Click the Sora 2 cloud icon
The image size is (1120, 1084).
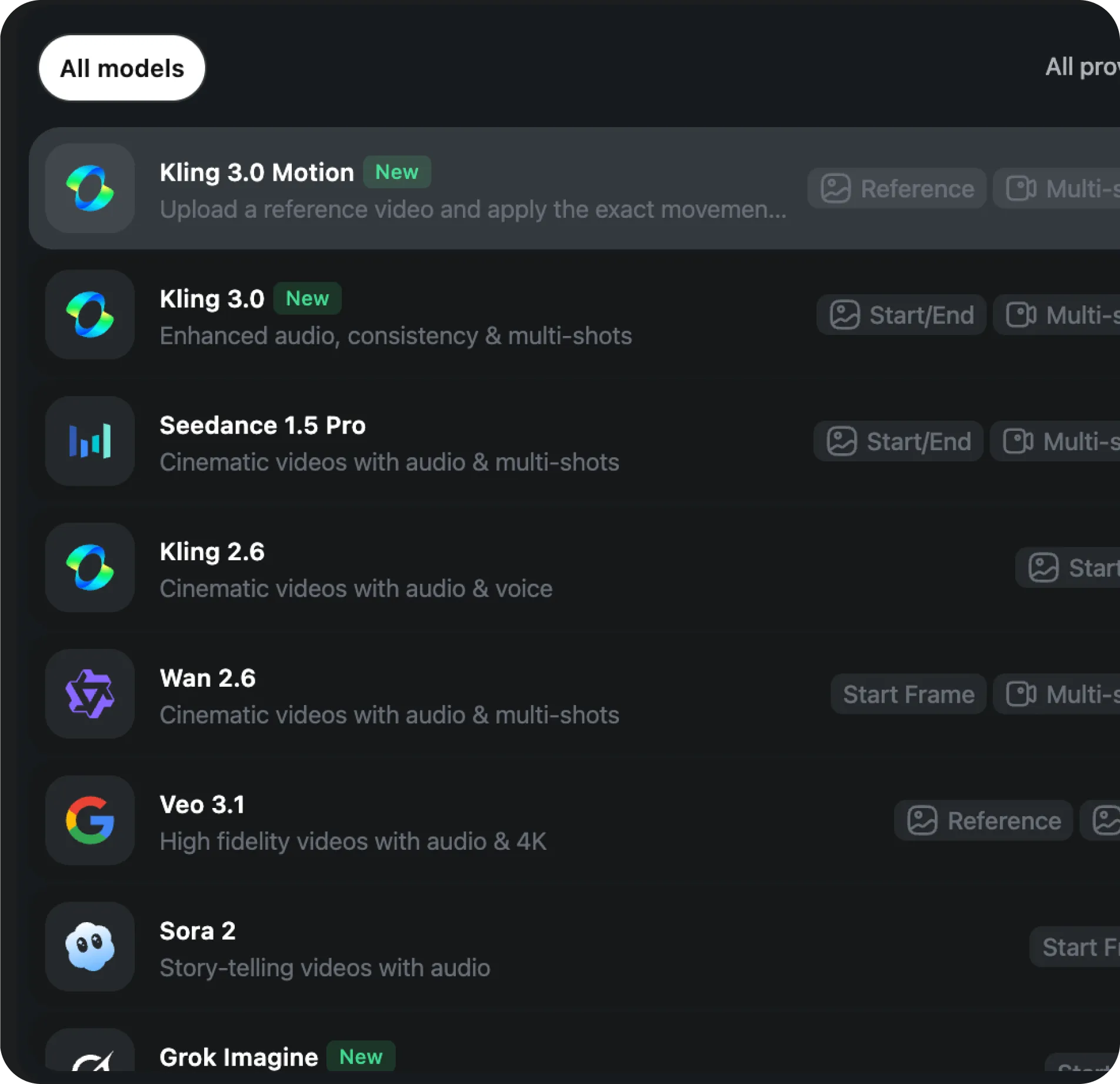[x=90, y=946]
